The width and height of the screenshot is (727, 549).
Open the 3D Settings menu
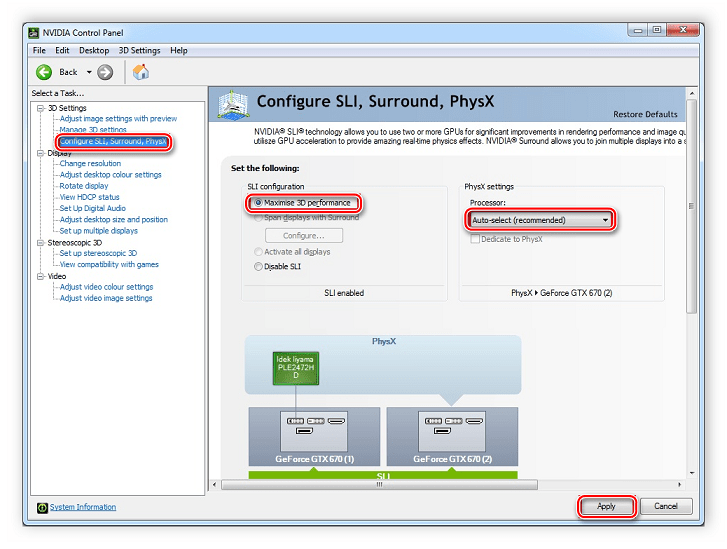tap(140, 51)
